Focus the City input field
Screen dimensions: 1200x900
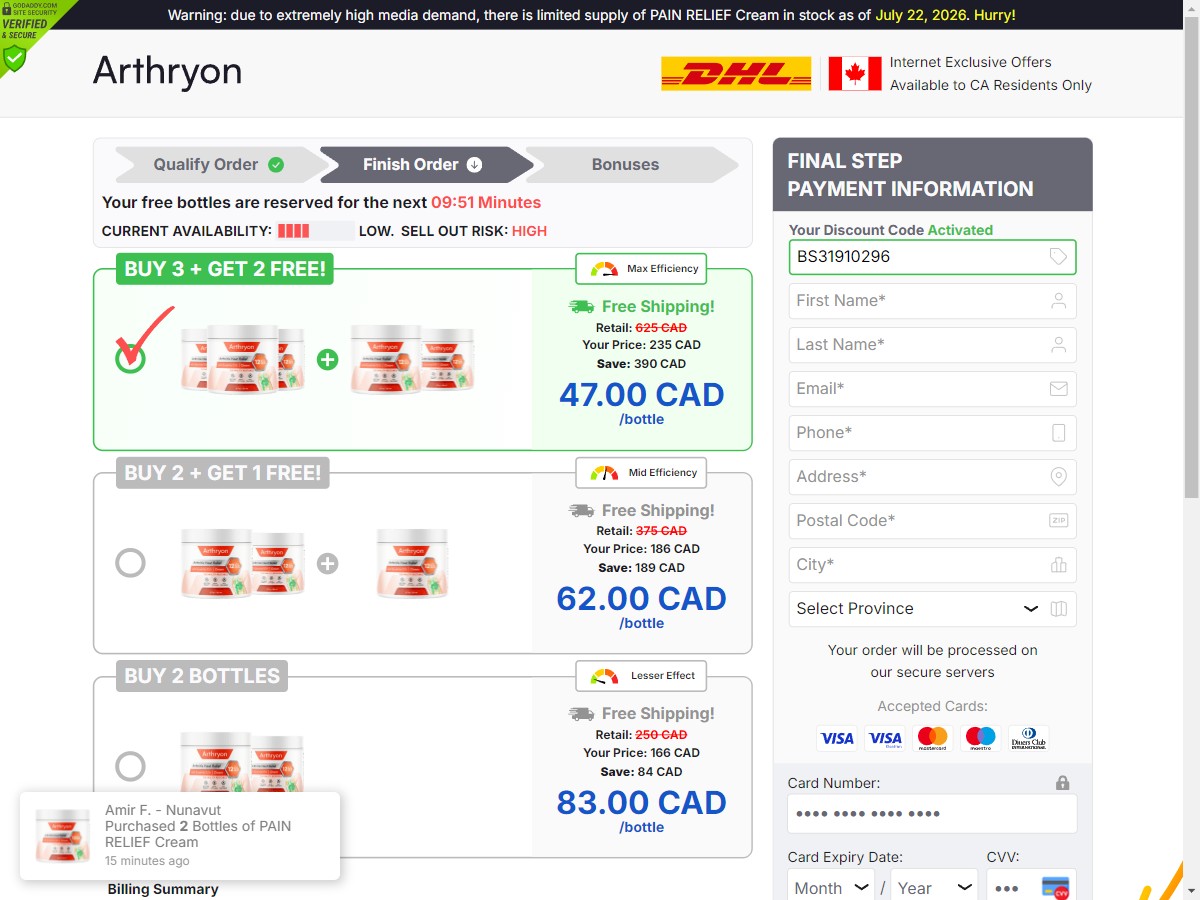point(932,565)
